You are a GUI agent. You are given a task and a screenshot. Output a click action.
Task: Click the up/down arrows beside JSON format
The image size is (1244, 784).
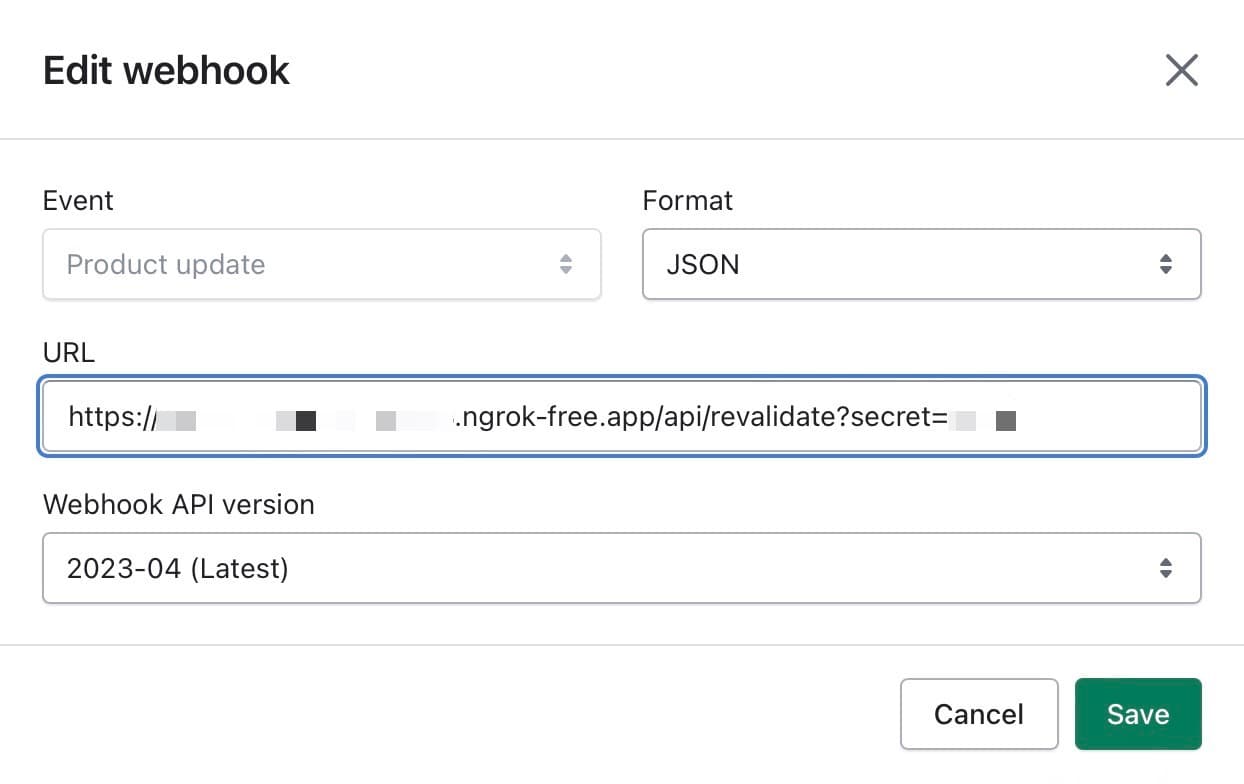(1165, 264)
